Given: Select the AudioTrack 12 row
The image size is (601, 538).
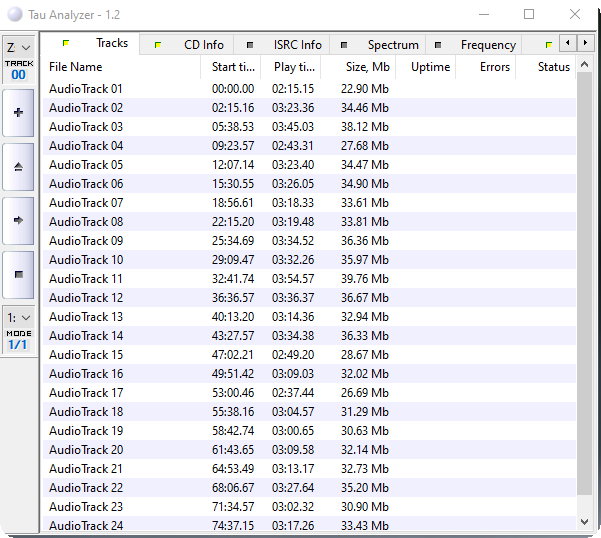Looking at the screenshot, I should 86,298.
